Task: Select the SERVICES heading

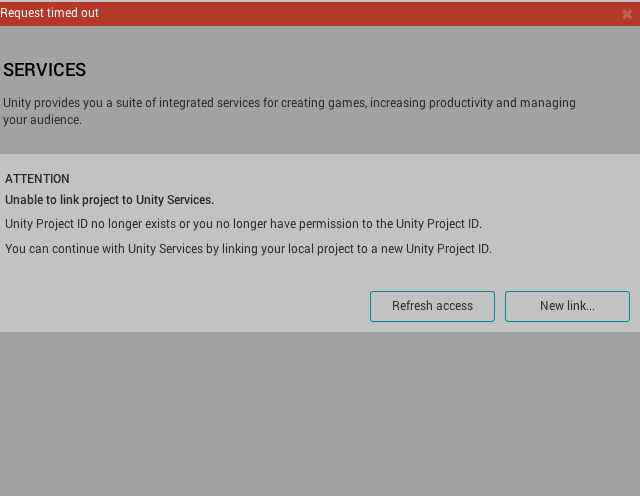Action: coord(45,70)
